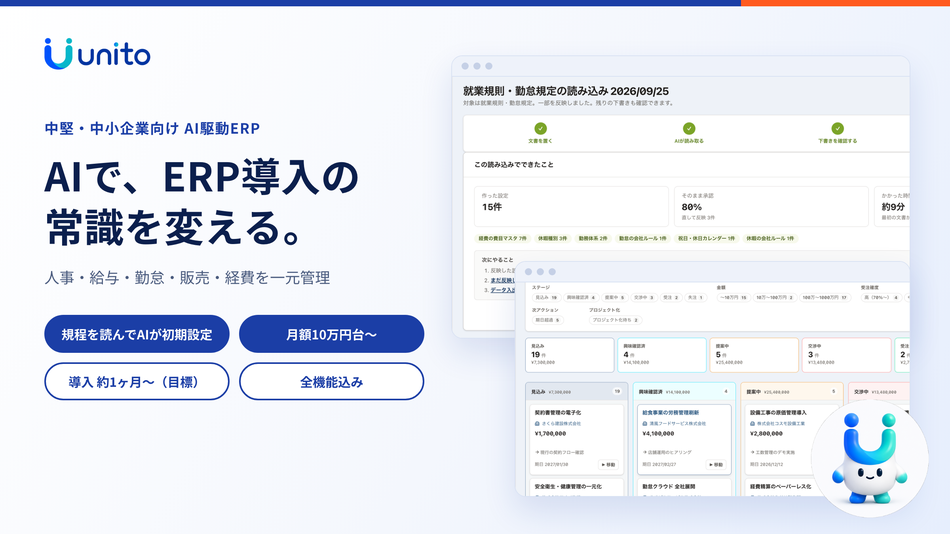
Task: Click the 下書きを確認する step checkmark
Action: [837, 128]
